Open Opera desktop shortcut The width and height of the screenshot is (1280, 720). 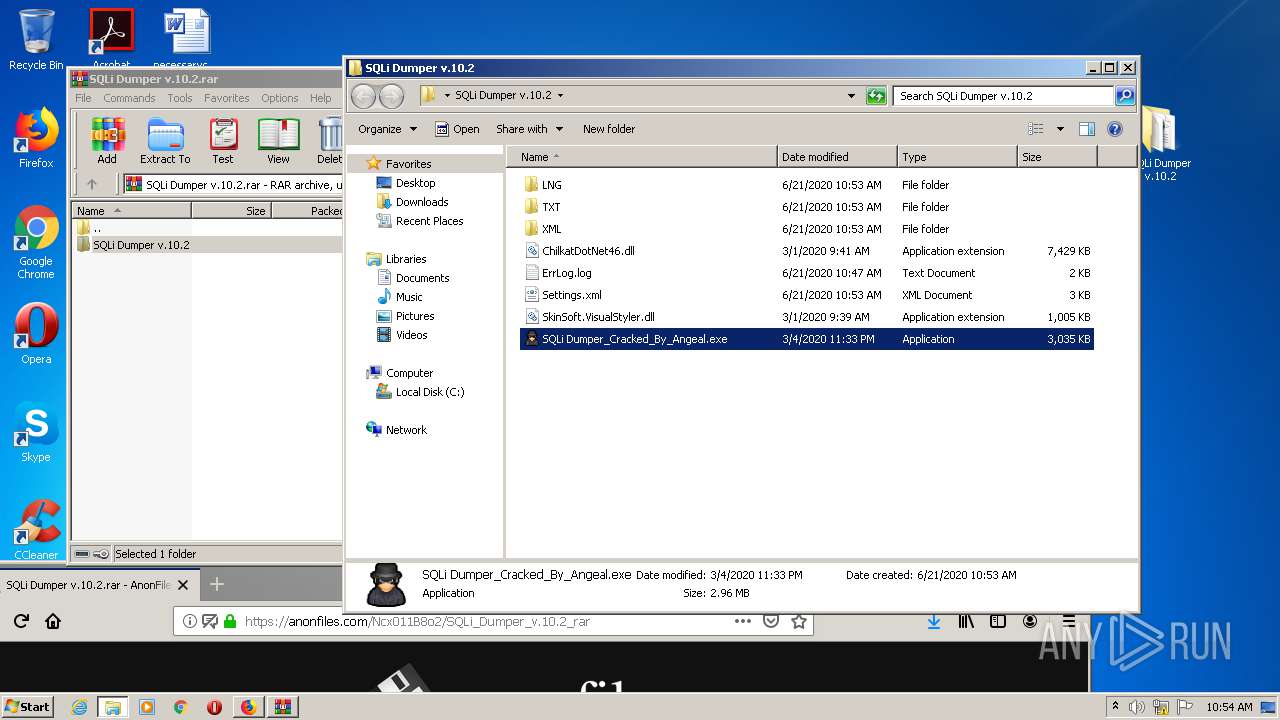(x=36, y=335)
